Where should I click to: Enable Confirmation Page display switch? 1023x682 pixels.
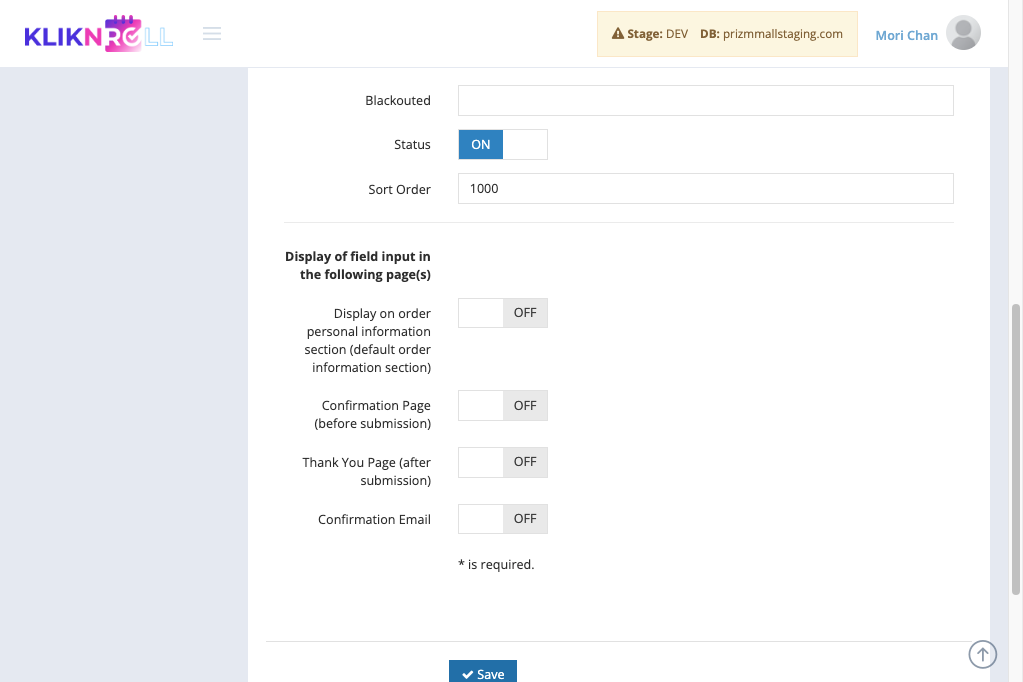coord(502,405)
